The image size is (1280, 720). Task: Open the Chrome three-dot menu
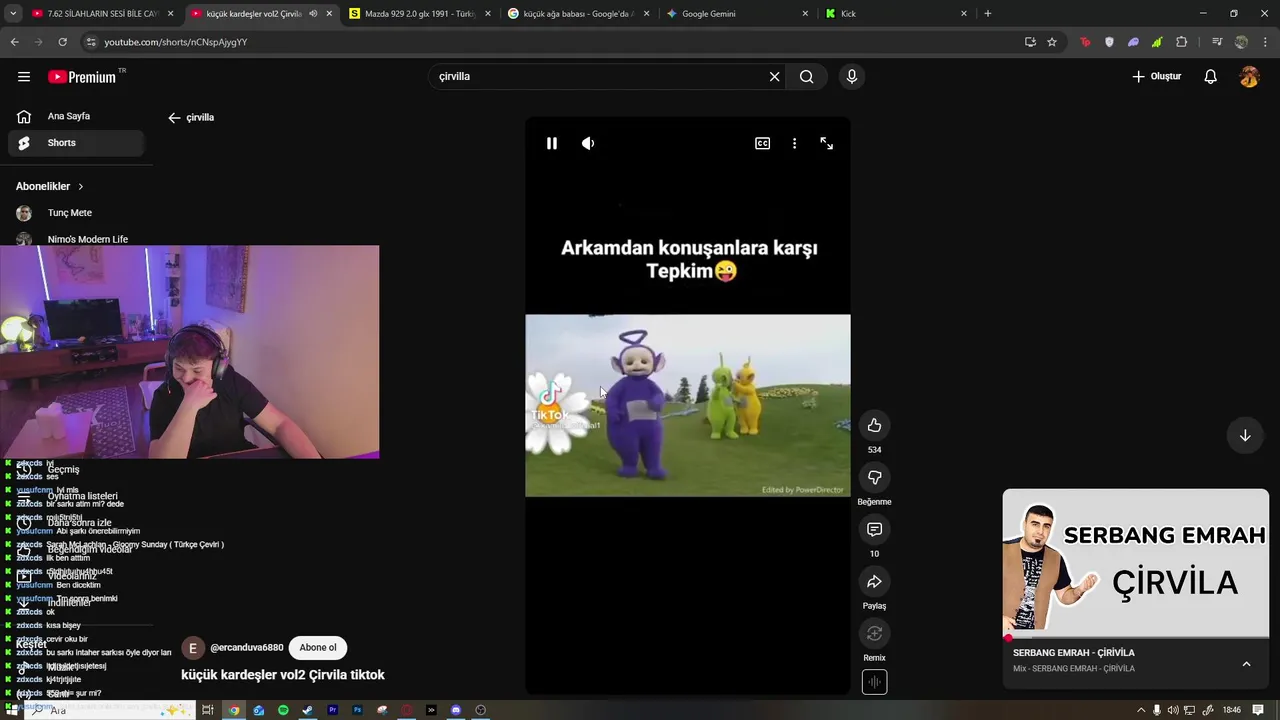coord(1265,42)
